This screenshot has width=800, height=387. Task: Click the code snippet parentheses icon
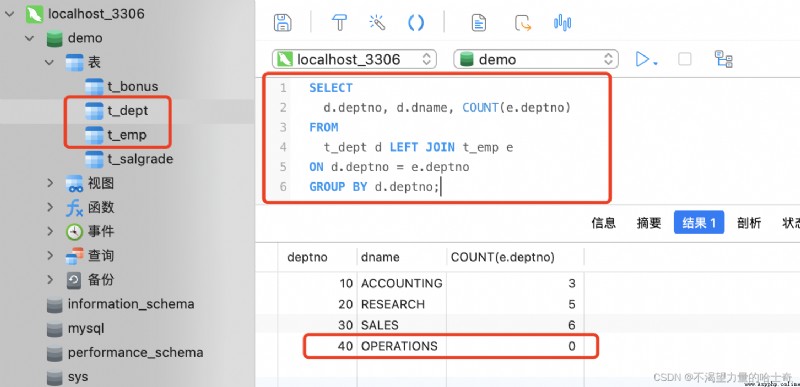click(x=416, y=22)
